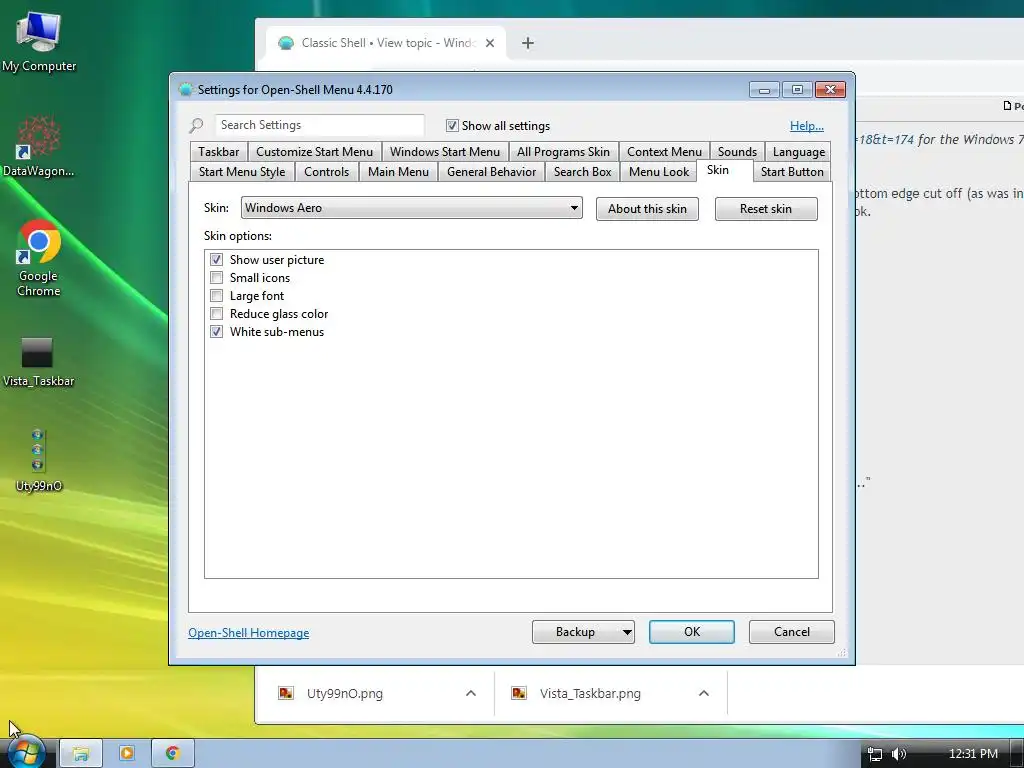Screen dimensions: 1024x768
Task: Confirm settings with the OK button
Action: [x=692, y=632]
